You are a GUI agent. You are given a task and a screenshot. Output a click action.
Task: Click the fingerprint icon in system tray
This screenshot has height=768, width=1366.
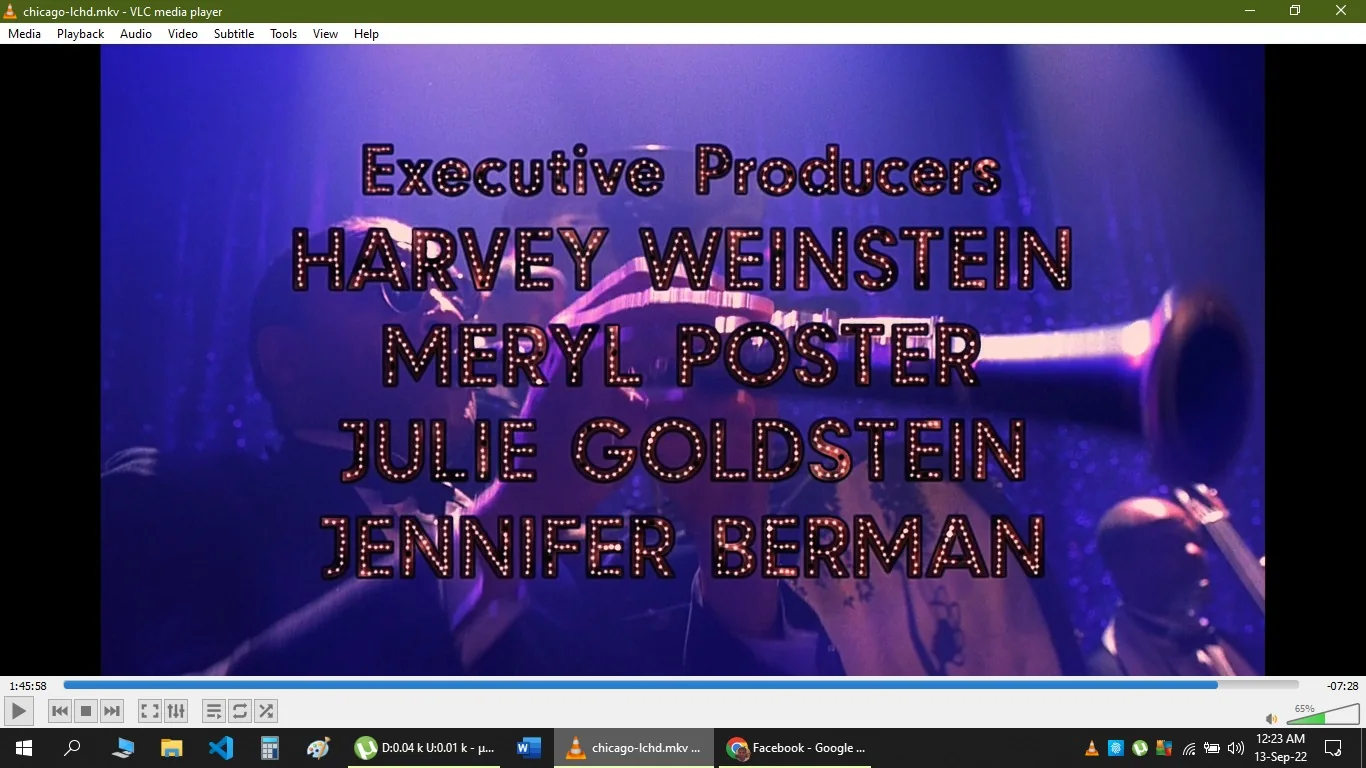(x=1116, y=748)
